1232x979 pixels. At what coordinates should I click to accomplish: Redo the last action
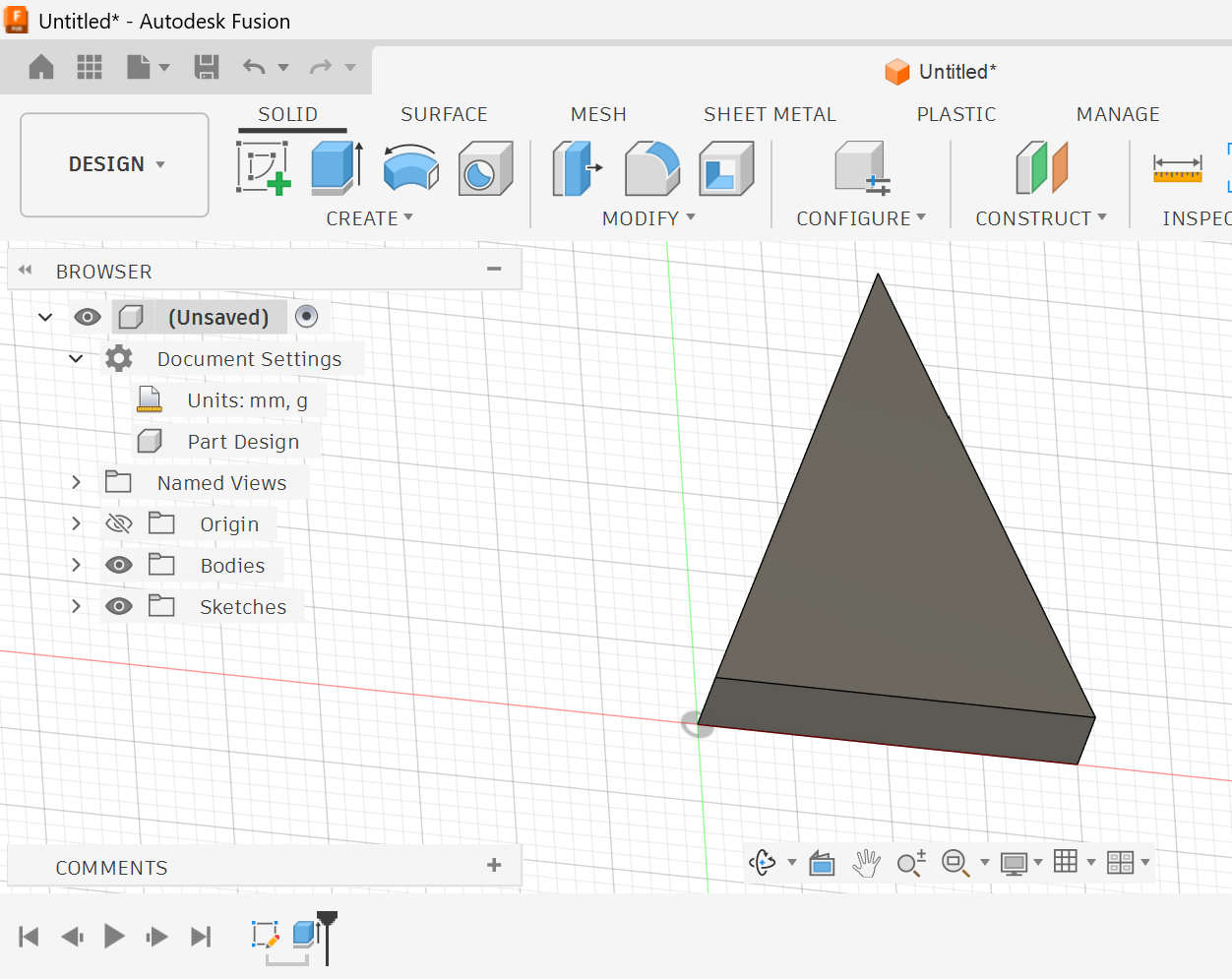coord(321,67)
